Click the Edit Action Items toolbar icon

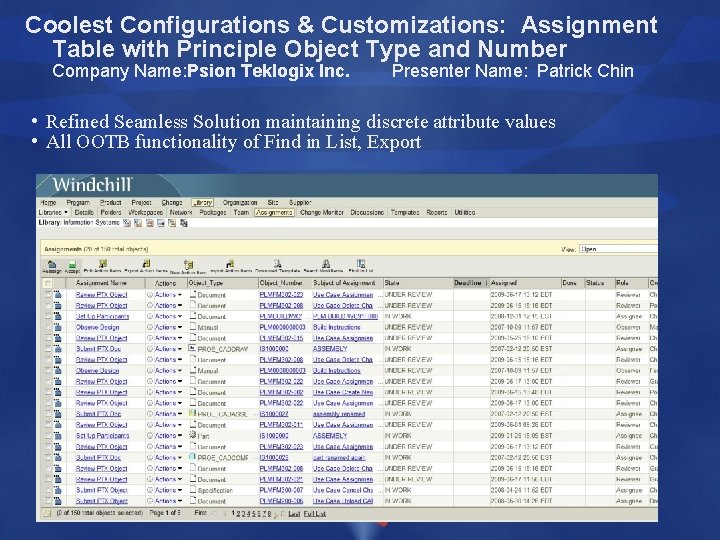(103, 264)
